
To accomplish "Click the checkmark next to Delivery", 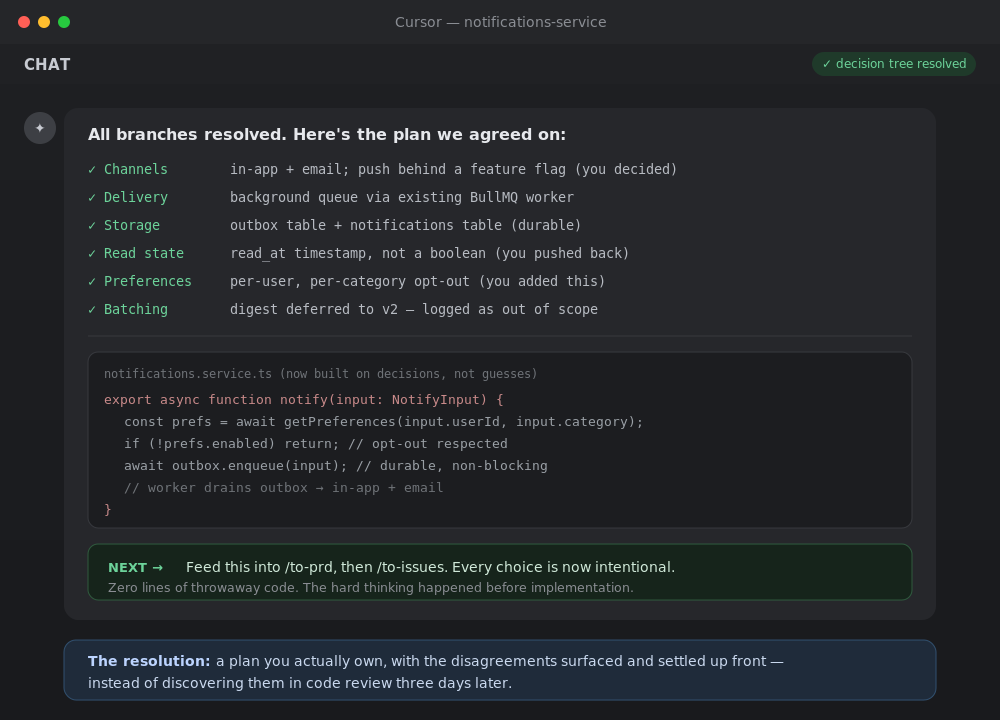I will 92,198.
